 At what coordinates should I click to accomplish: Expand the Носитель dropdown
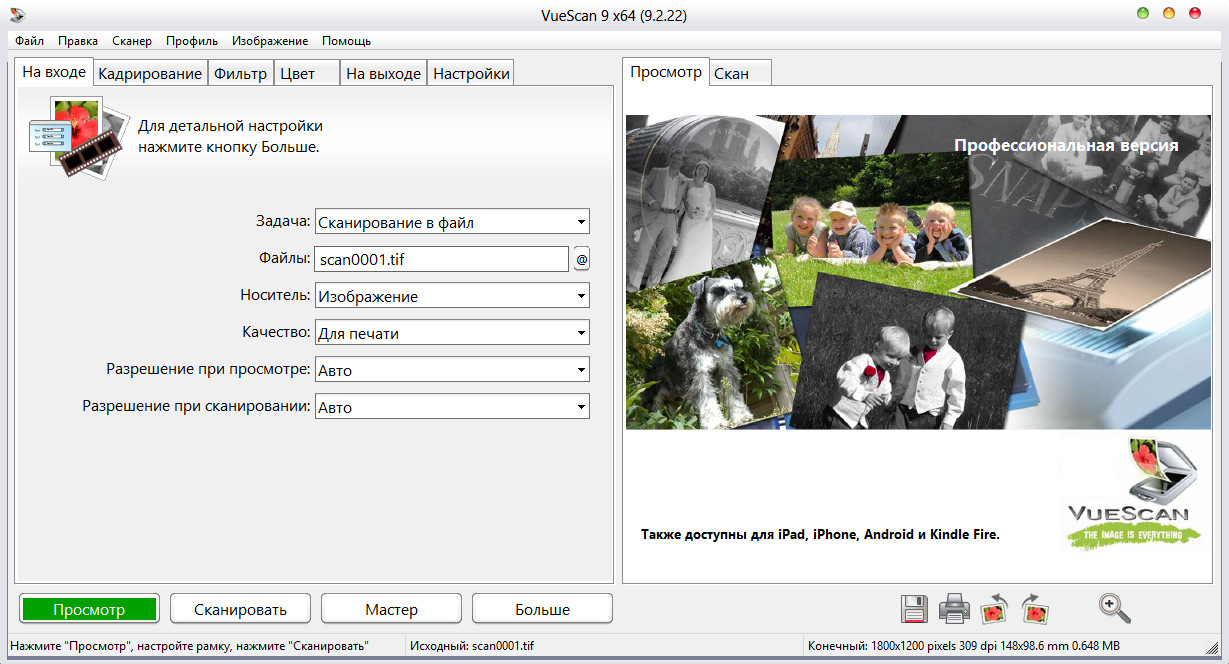pyautogui.click(x=452, y=296)
